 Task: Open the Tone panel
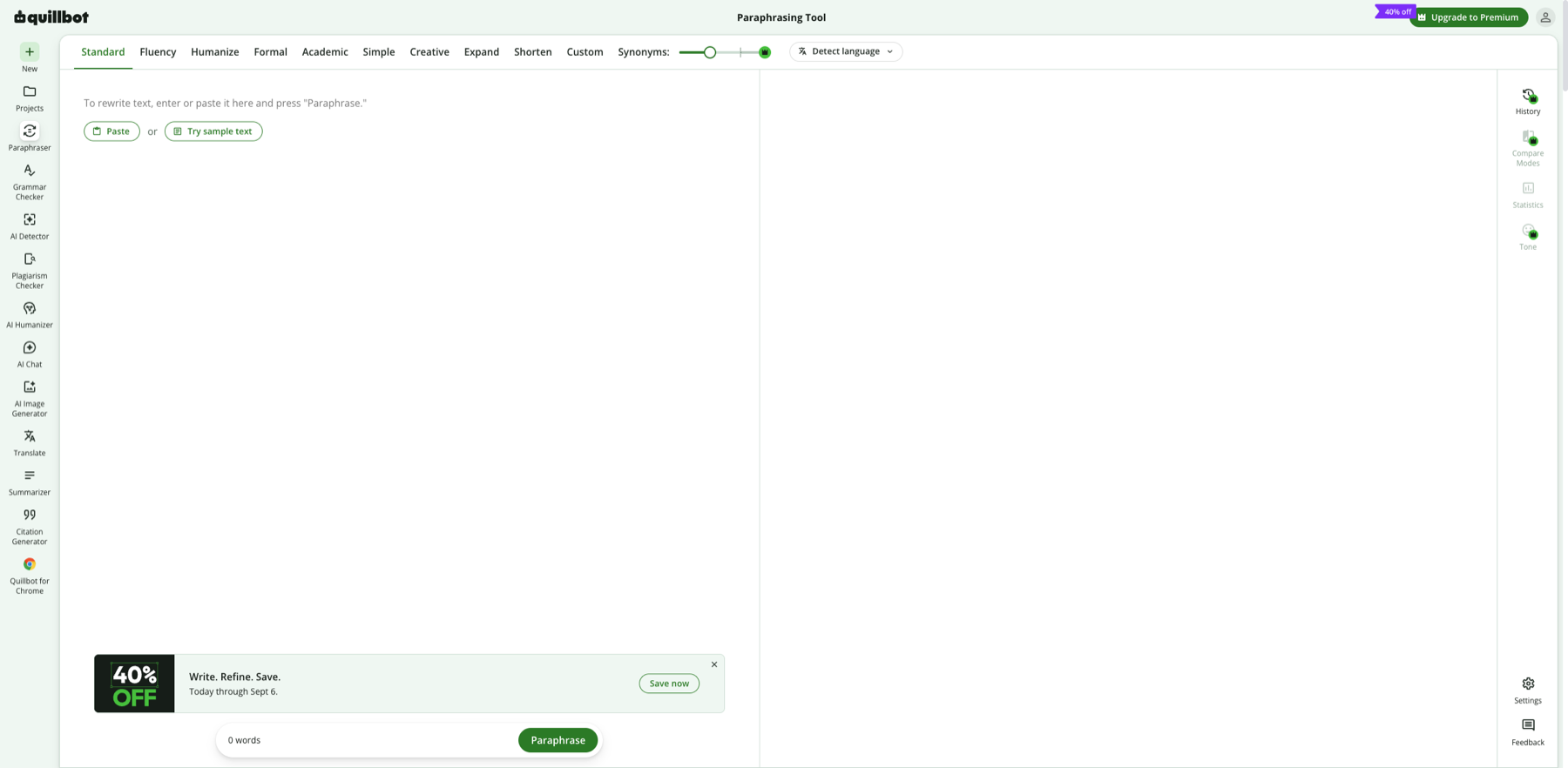(x=1528, y=237)
